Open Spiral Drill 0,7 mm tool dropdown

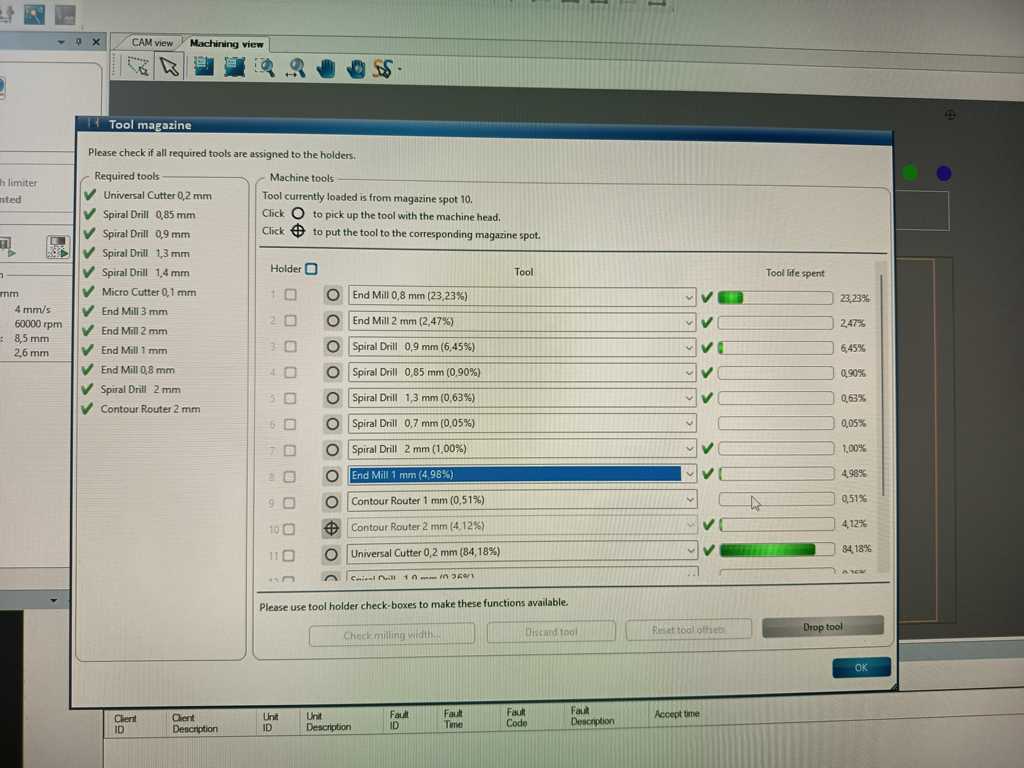point(689,423)
